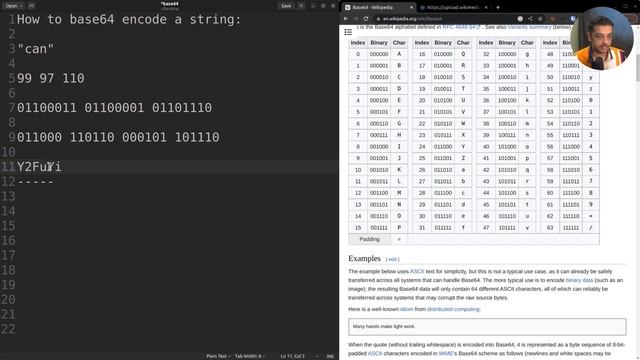
Task: Click the share page icon in address bar
Action: [530, 19]
